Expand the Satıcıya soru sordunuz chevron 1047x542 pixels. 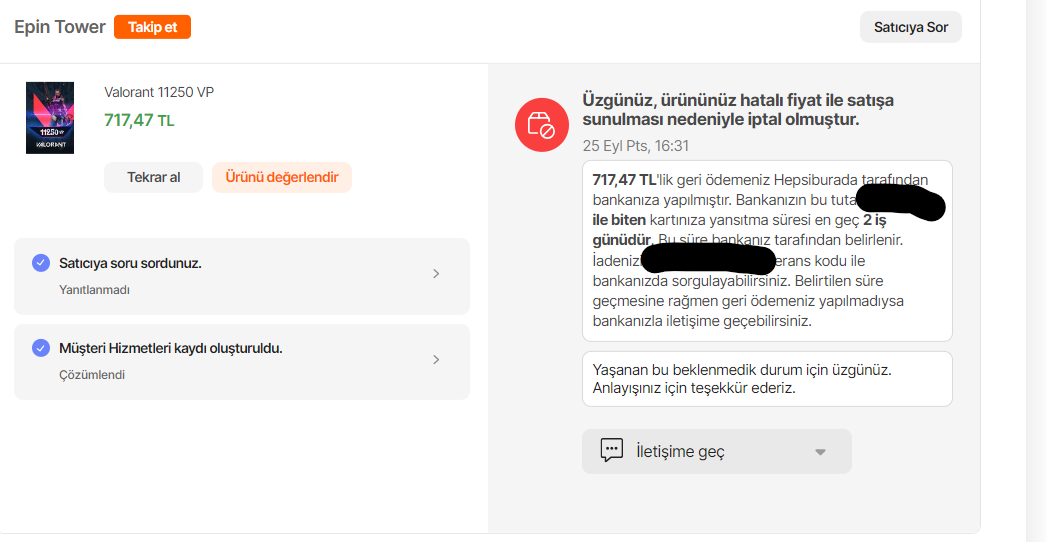pos(436,274)
